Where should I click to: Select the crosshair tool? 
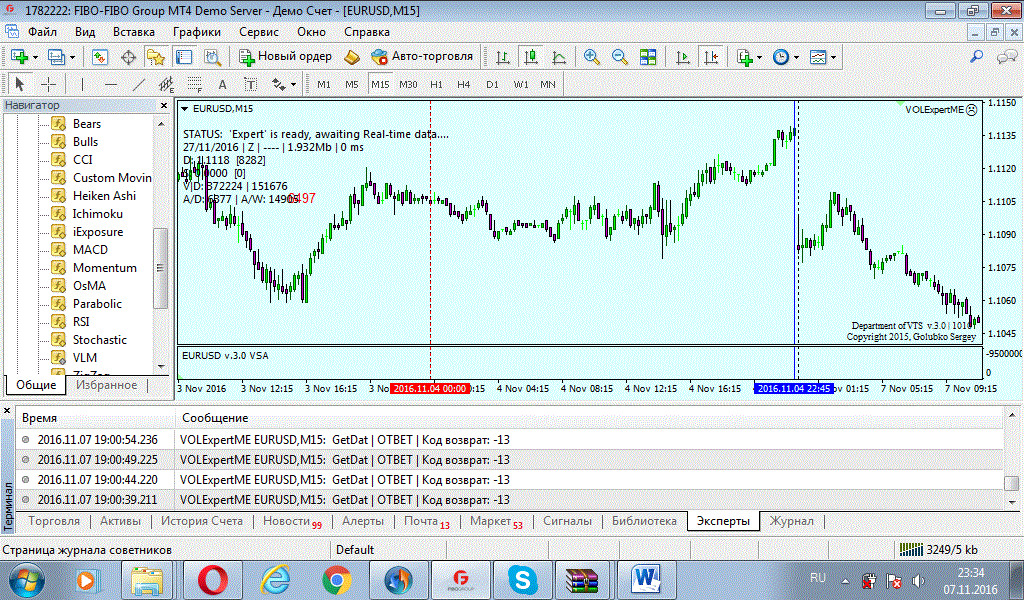48,84
